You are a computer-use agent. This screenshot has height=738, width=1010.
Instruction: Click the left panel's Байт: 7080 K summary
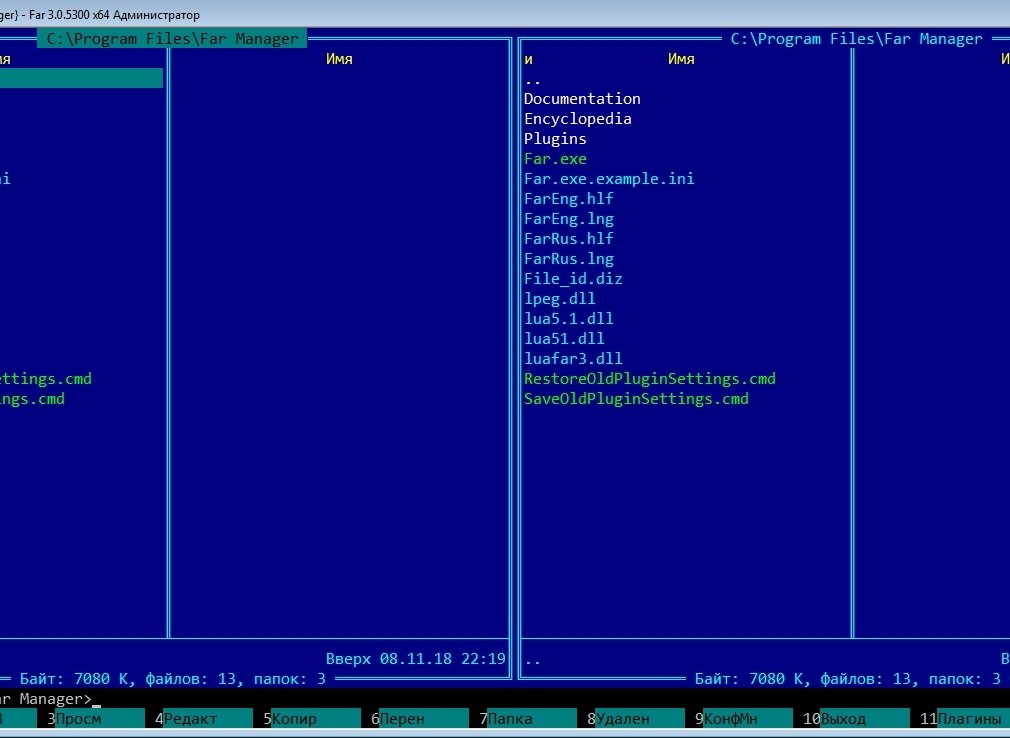(172, 679)
